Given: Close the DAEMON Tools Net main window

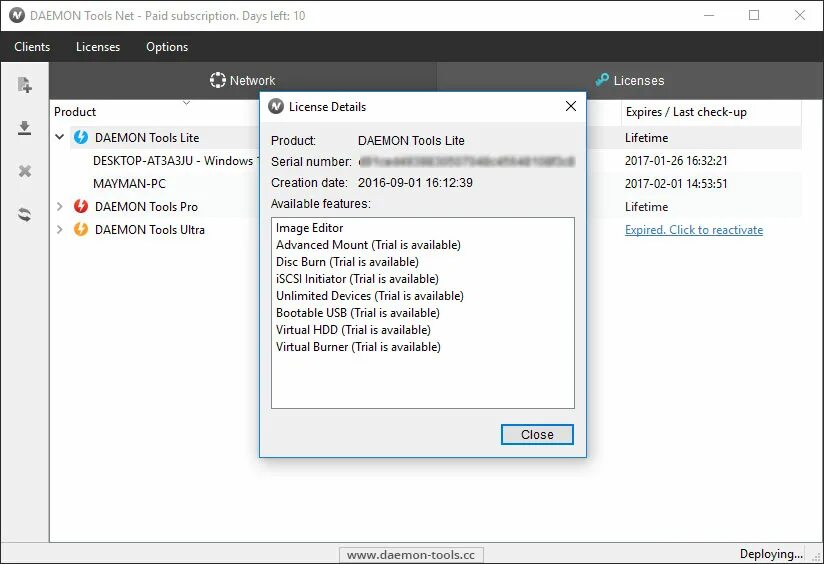Looking at the screenshot, I should pyautogui.click(x=800, y=15).
